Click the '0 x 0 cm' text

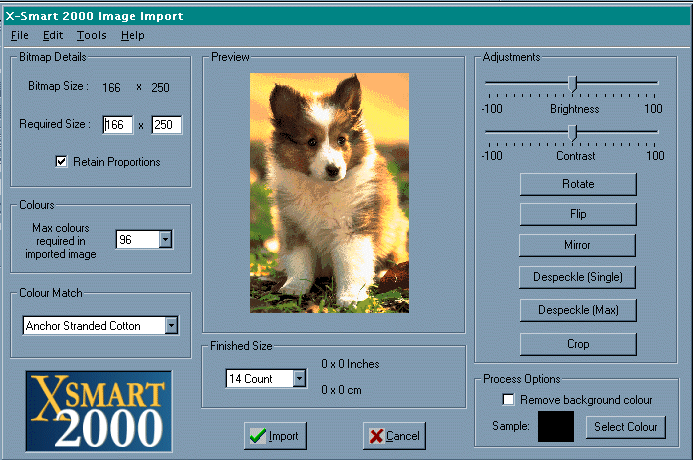tap(341, 390)
